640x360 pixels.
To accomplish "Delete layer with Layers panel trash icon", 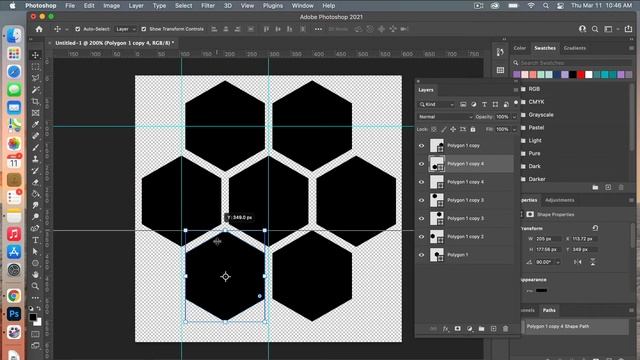I will (x=505, y=329).
